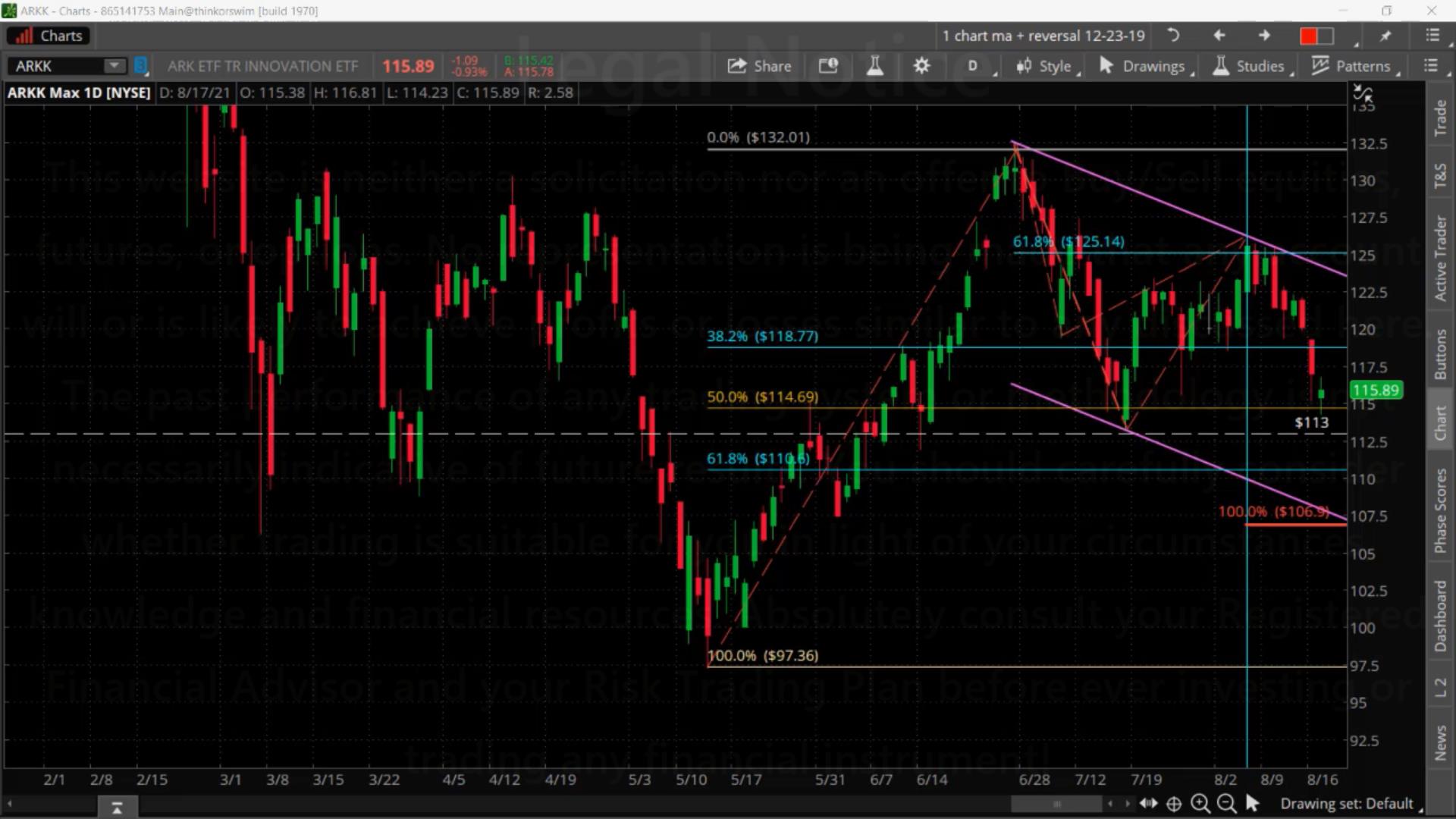Click the 8/16 date axis label

tap(1322, 780)
